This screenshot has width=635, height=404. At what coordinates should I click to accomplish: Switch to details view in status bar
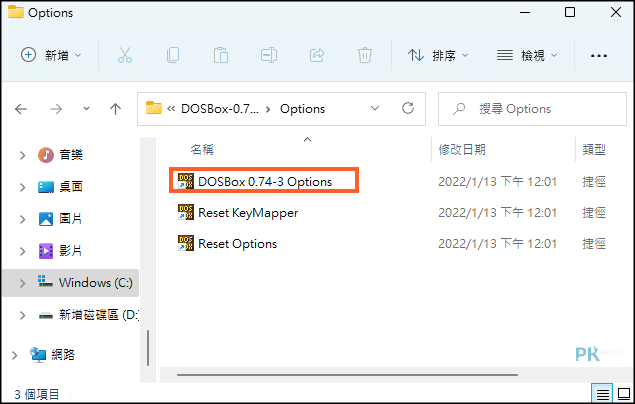[x=603, y=394]
